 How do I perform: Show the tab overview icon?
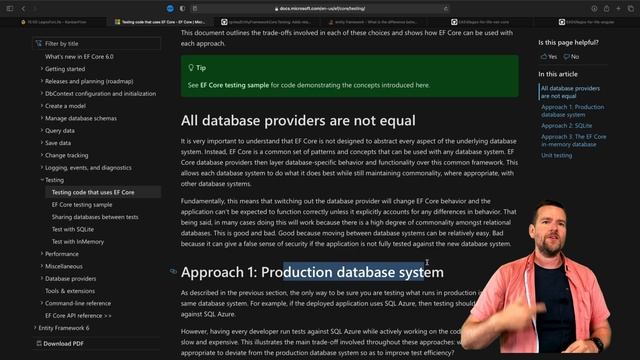click(631, 8)
